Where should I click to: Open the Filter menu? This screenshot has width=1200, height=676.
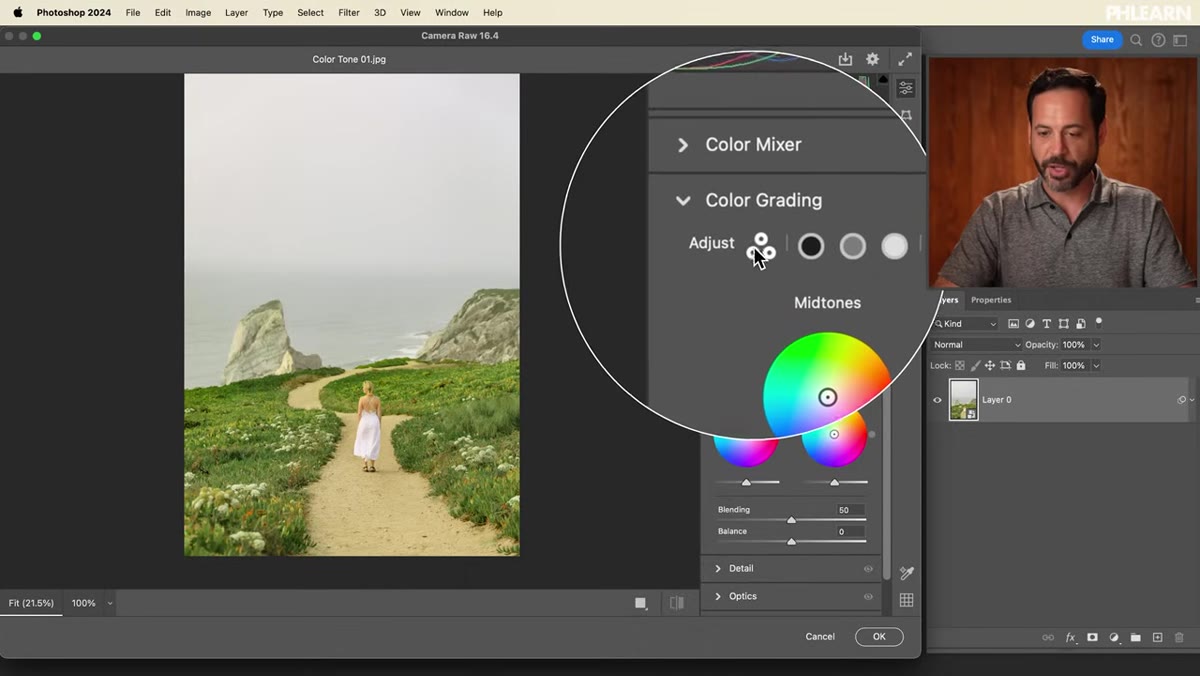tap(349, 13)
